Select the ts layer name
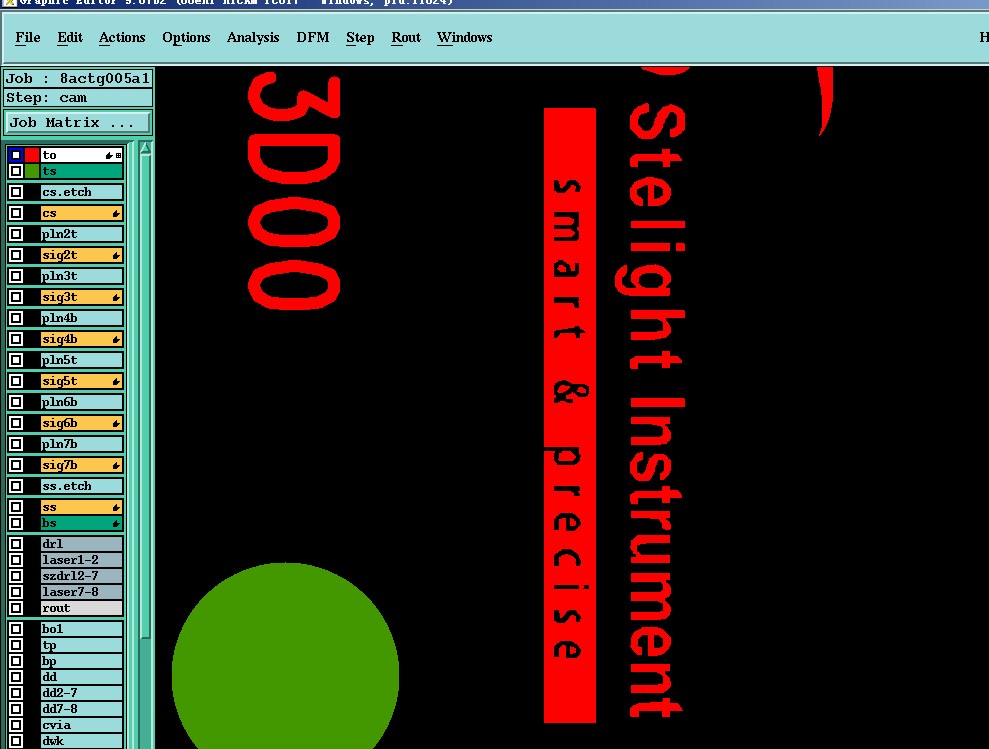This screenshot has height=749, width=989. (x=81, y=171)
